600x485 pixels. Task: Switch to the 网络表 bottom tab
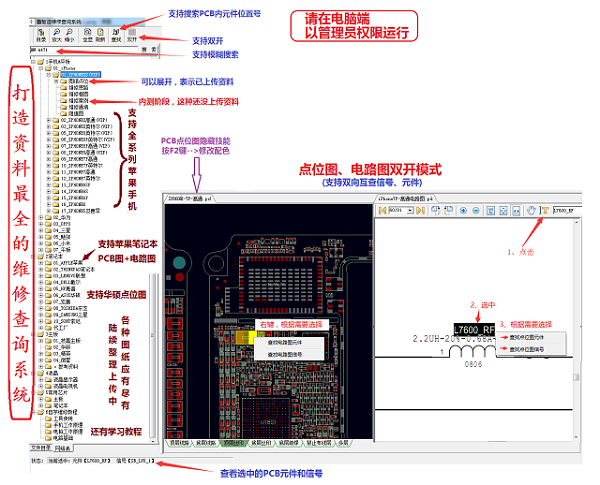pos(62,448)
